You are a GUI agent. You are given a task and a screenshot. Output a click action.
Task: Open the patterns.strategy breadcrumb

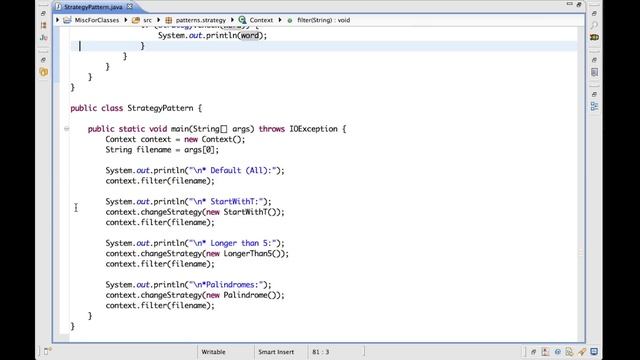pos(201,20)
